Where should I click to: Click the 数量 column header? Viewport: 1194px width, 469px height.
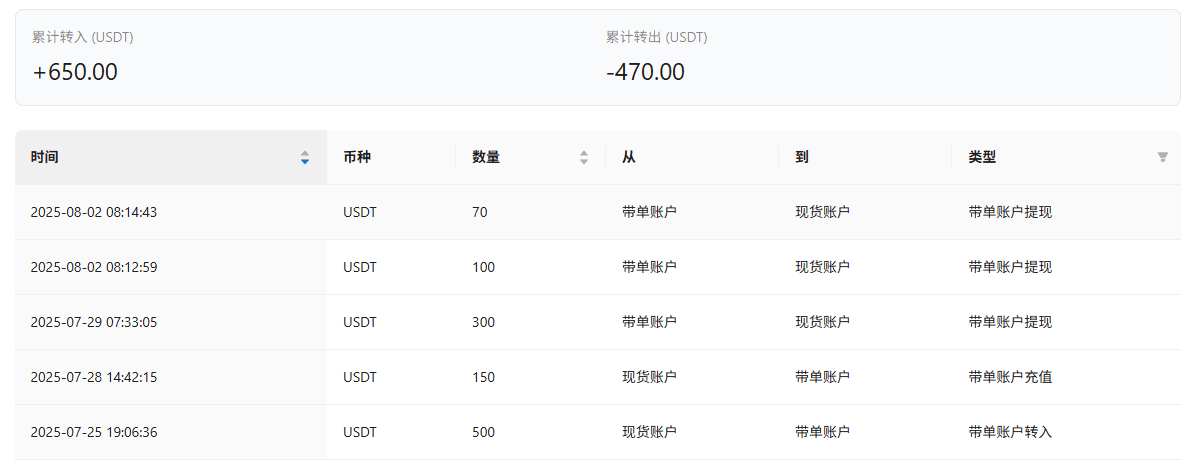(x=531, y=158)
